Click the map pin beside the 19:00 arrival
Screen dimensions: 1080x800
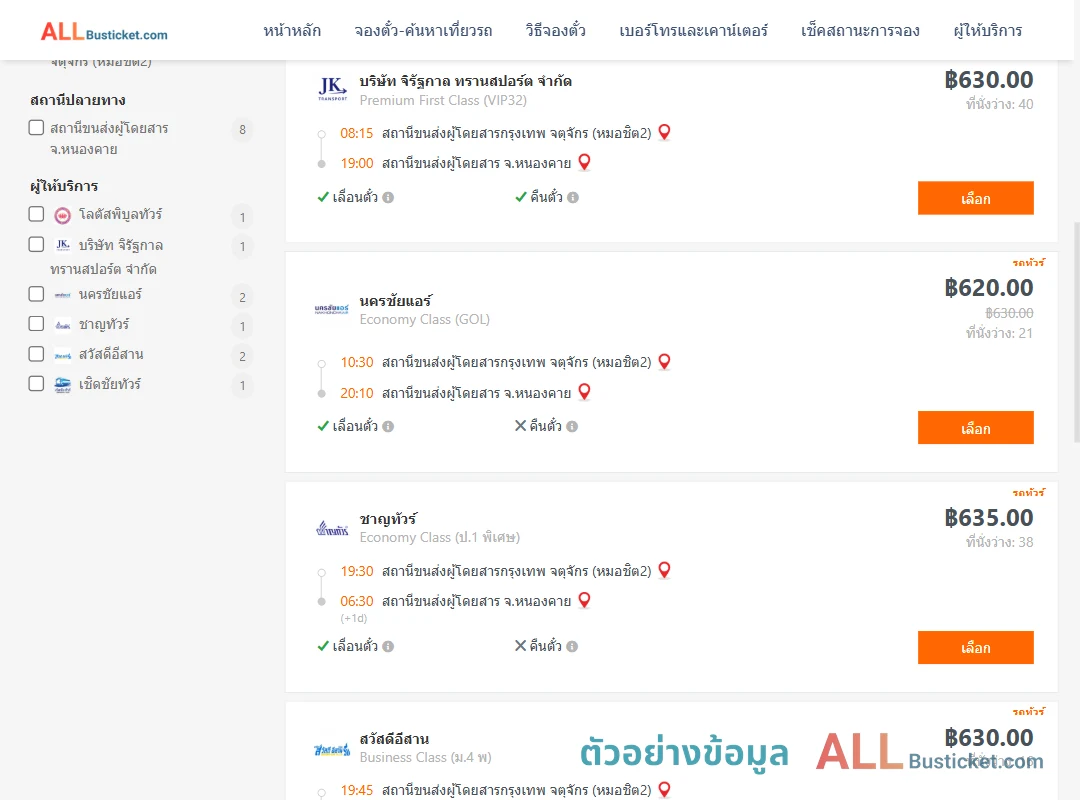(x=585, y=163)
